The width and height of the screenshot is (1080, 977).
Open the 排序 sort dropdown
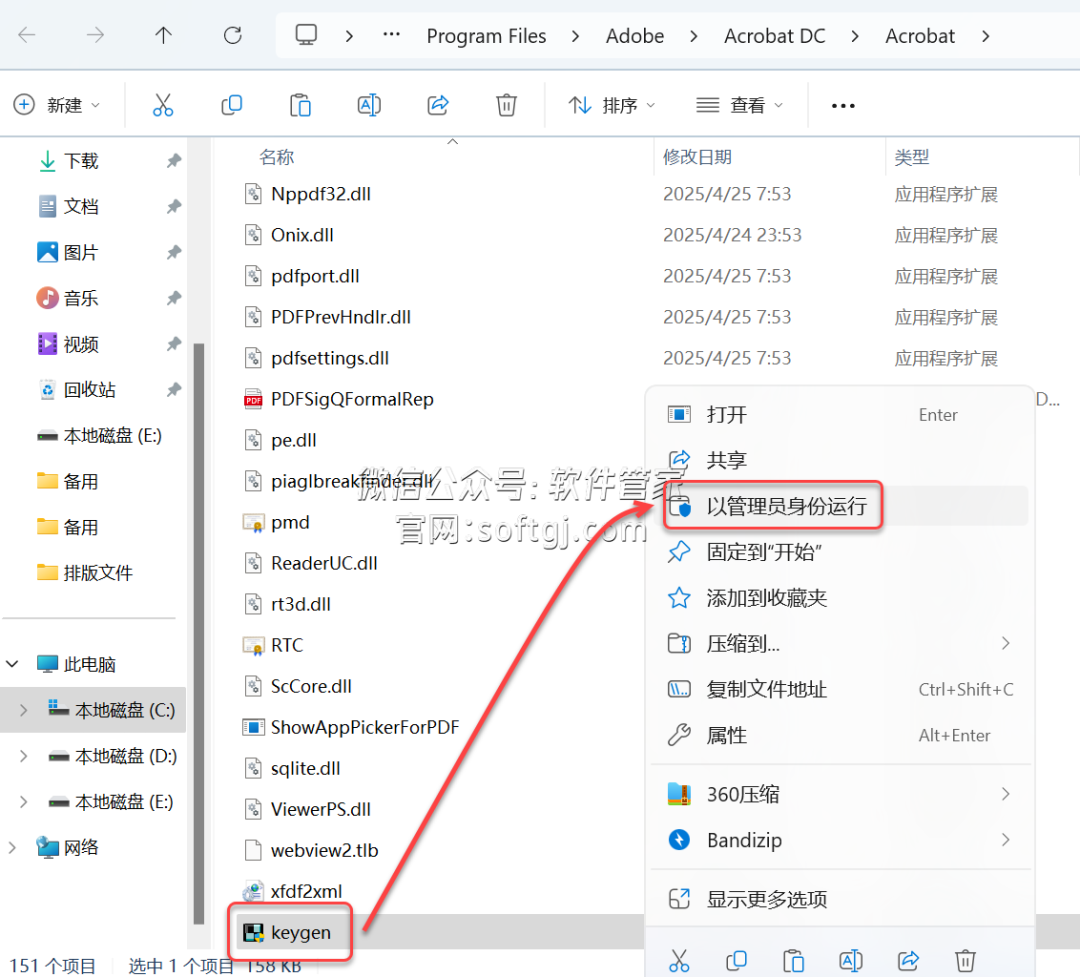tap(612, 105)
